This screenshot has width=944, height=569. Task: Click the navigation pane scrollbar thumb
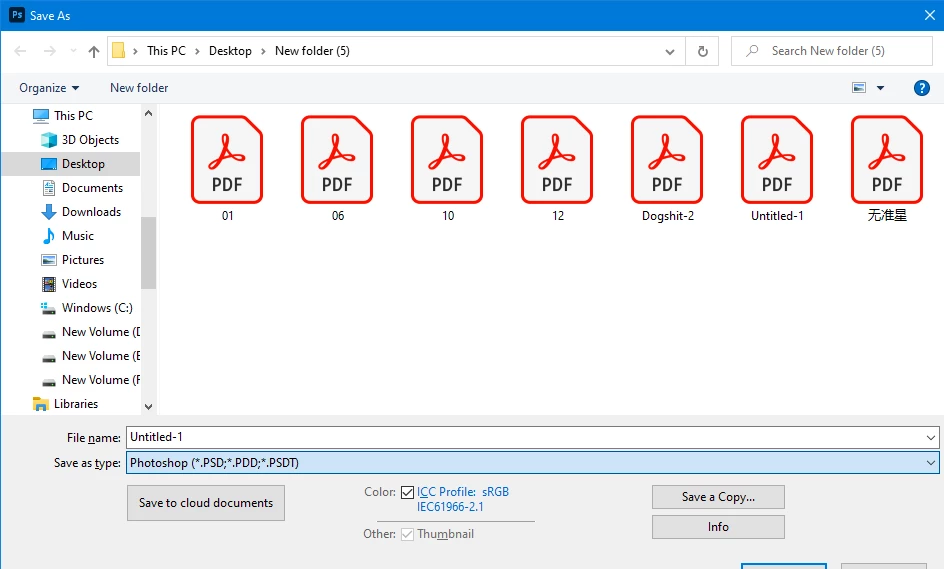pyautogui.click(x=148, y=253)
